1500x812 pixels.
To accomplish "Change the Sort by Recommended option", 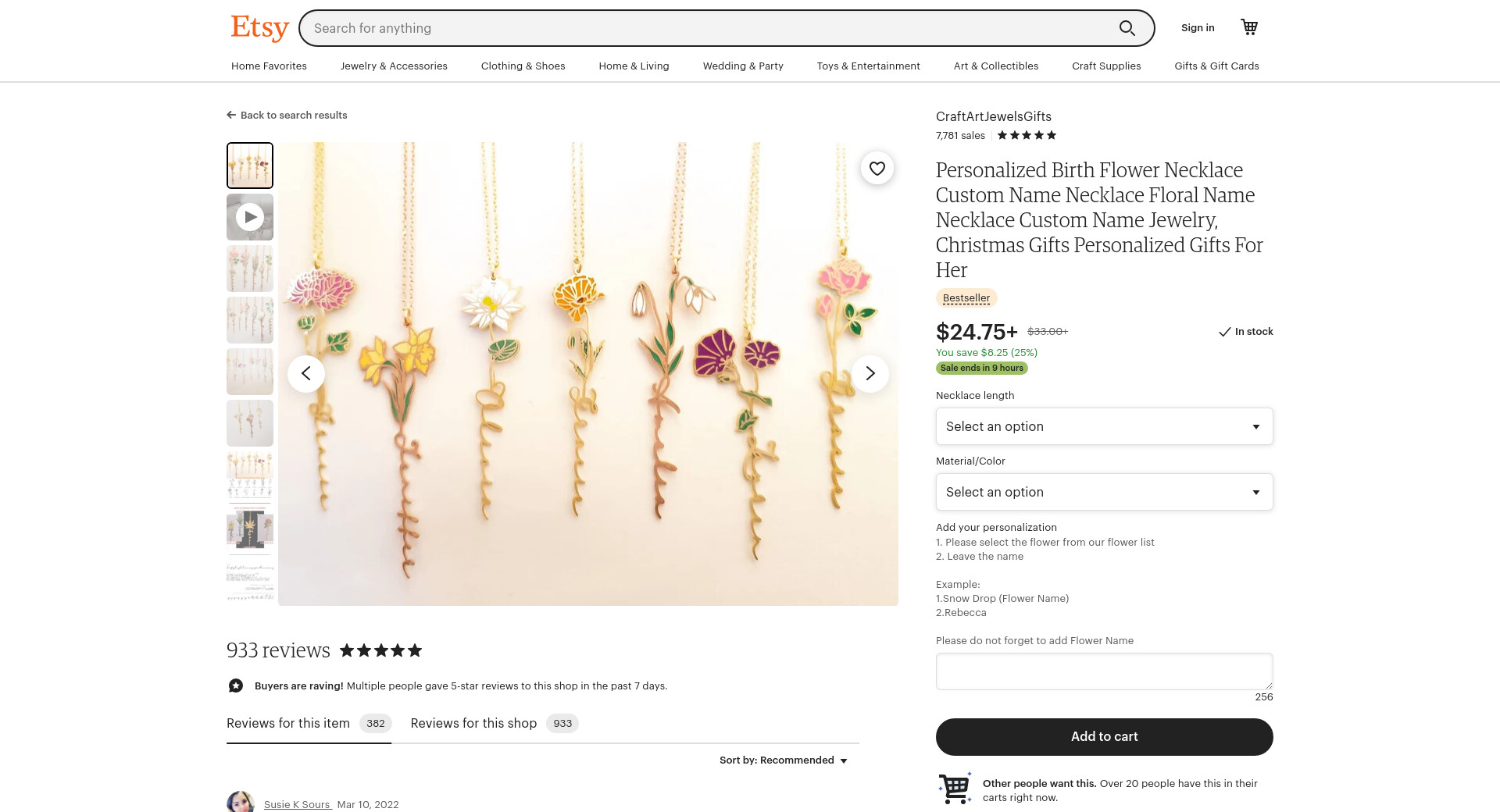I will tap(784, 760).
